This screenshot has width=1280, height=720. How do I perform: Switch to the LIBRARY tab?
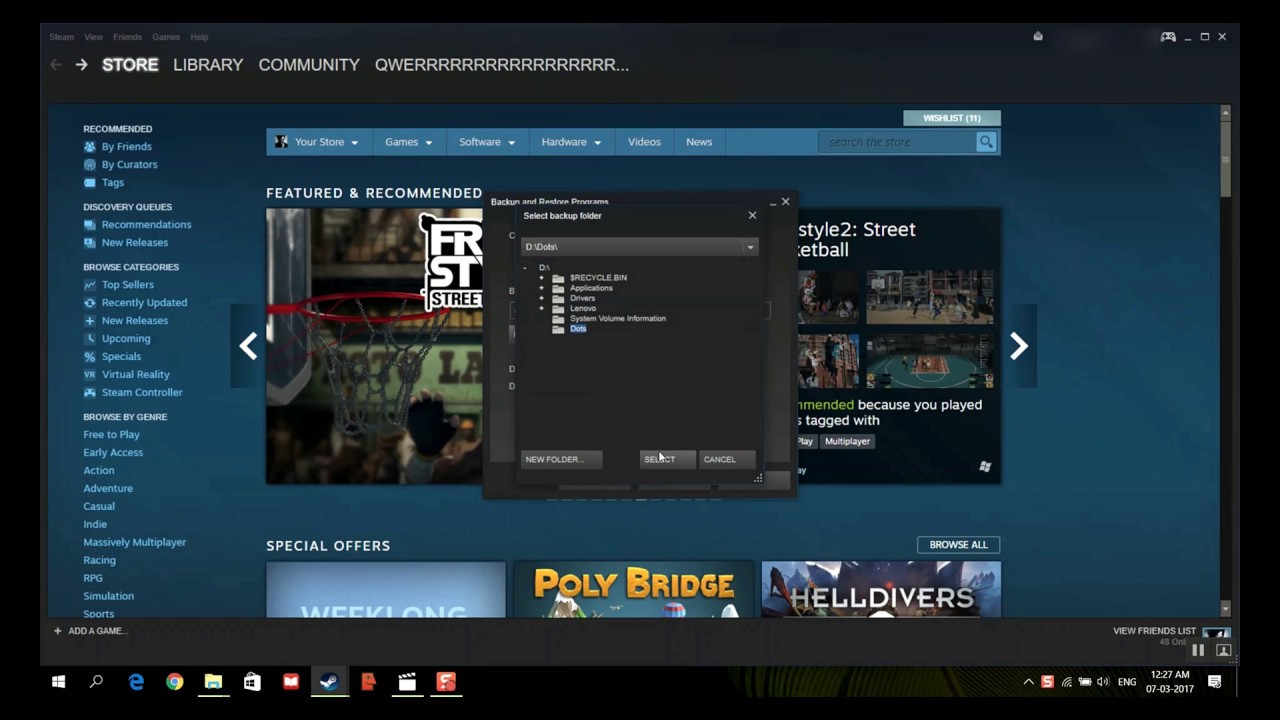208,65
